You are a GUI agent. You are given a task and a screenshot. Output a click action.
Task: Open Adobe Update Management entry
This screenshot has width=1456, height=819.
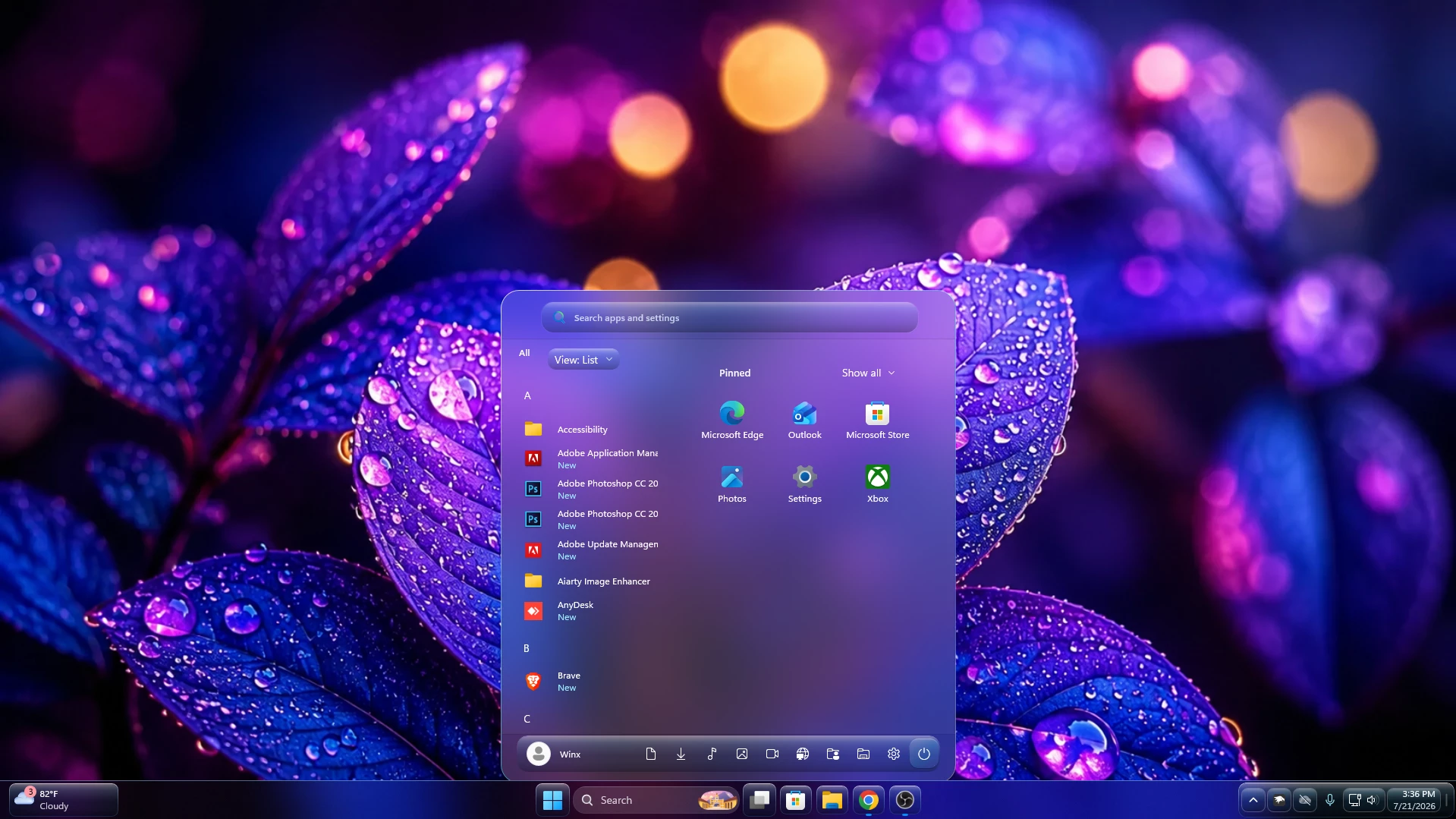tap(592, 550)
